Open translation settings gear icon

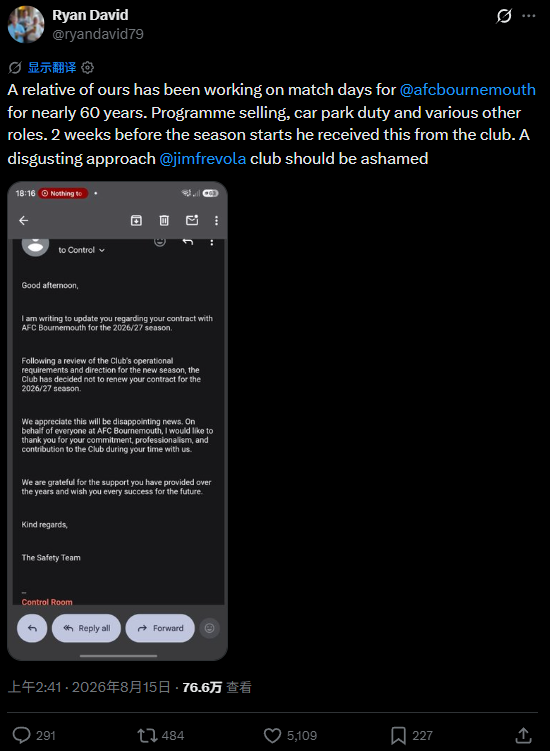click(87, 68)
